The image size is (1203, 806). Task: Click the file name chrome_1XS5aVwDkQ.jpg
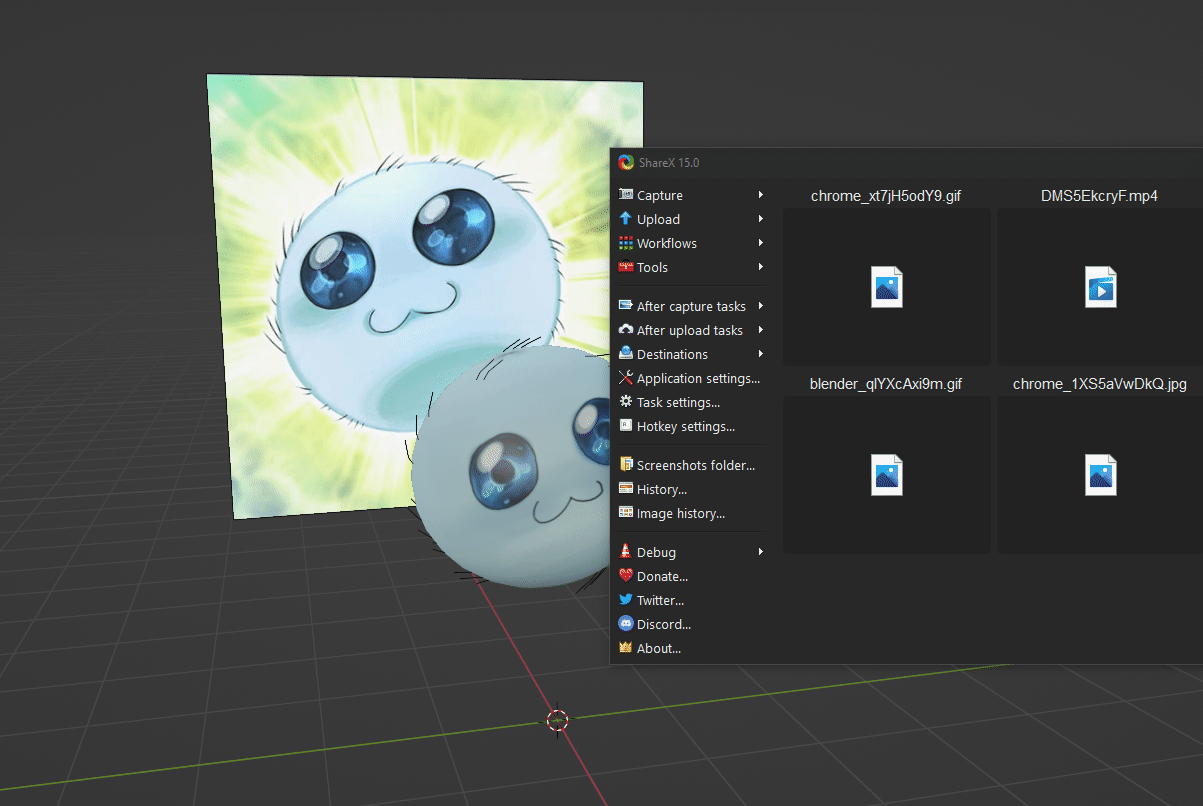(x=1099, y=384)
